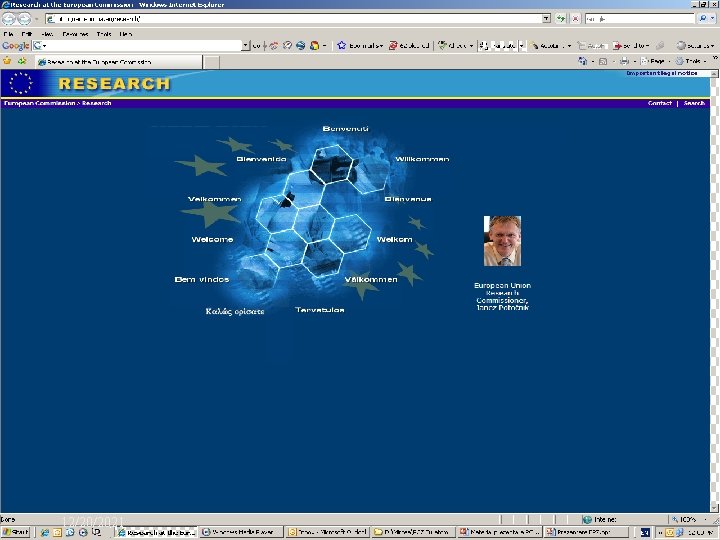Click the RSS Feeds icon
This screenshot has width=720, height=540.
(603, 61)
